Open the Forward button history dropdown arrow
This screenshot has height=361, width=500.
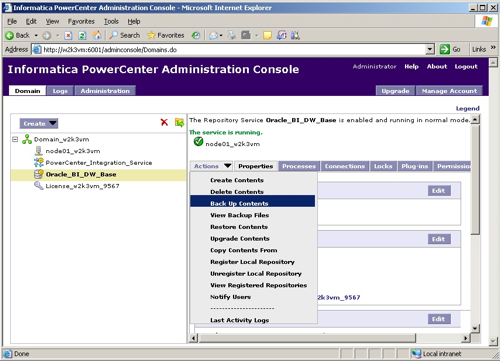57,35
